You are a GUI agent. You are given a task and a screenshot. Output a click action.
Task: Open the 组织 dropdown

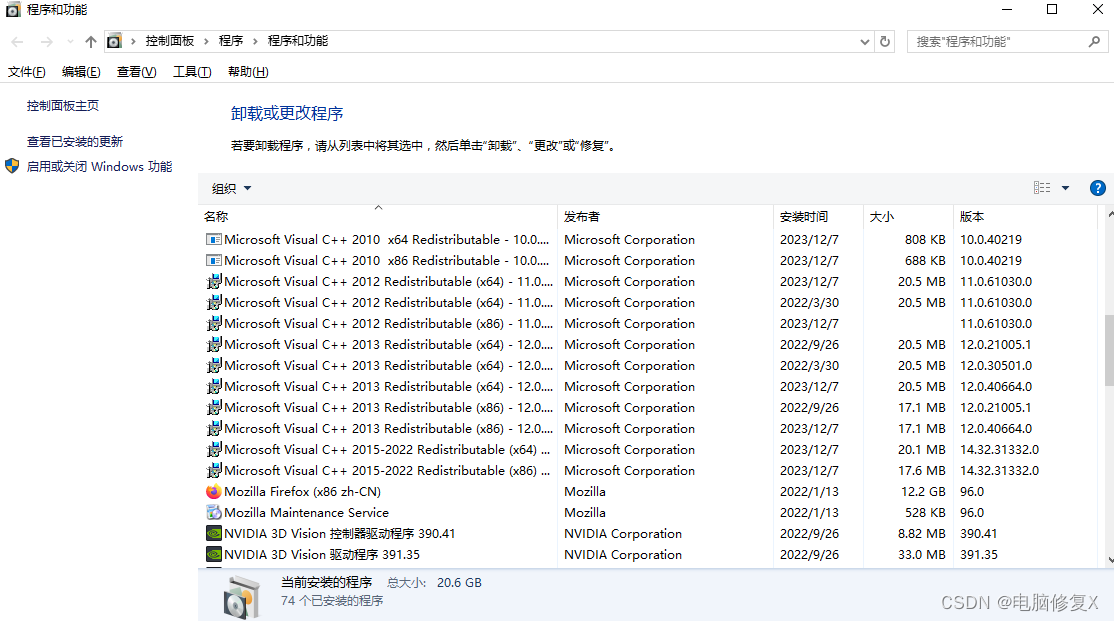click(231, 188)
